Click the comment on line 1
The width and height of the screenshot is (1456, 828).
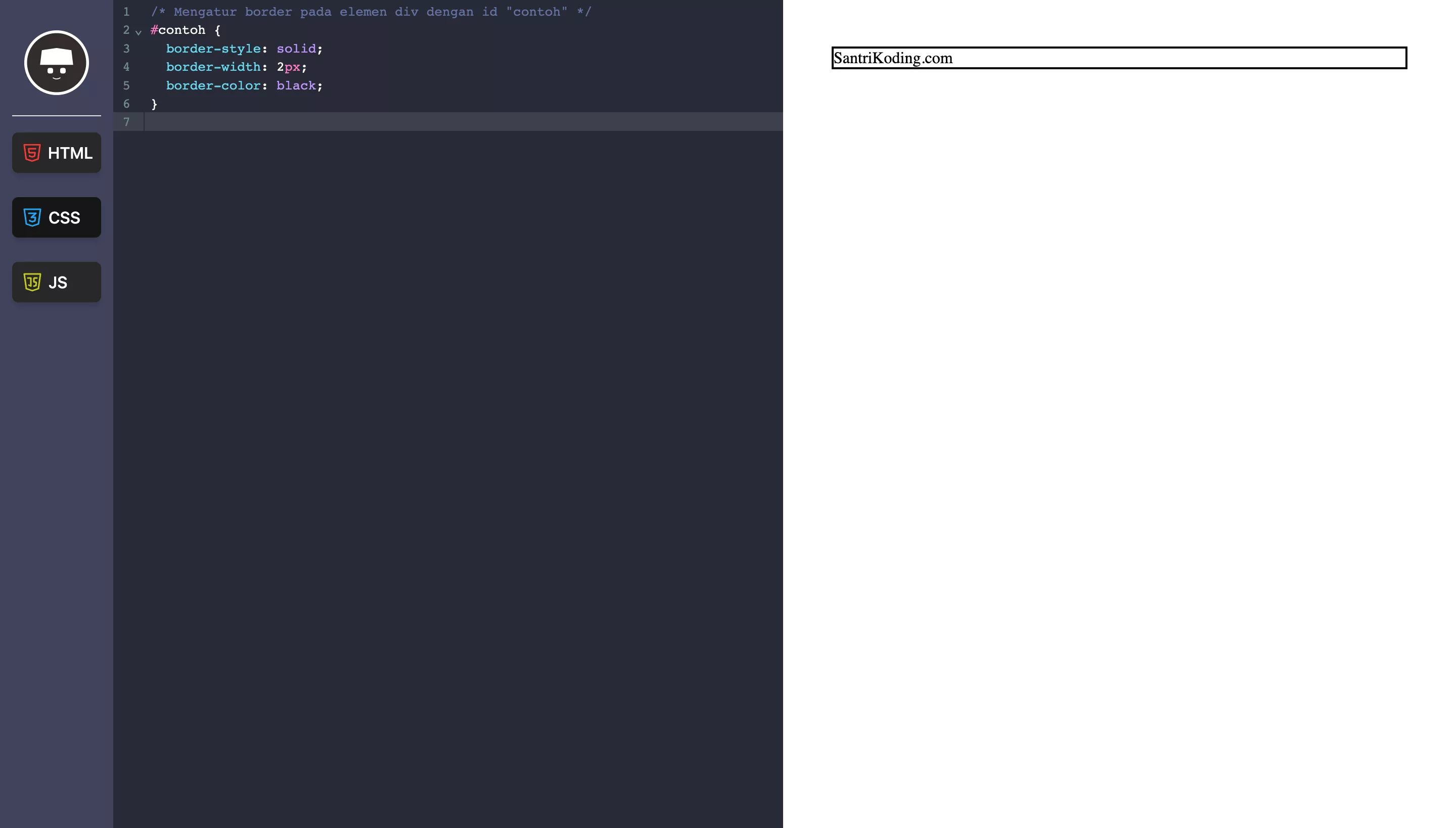(371, 12)
